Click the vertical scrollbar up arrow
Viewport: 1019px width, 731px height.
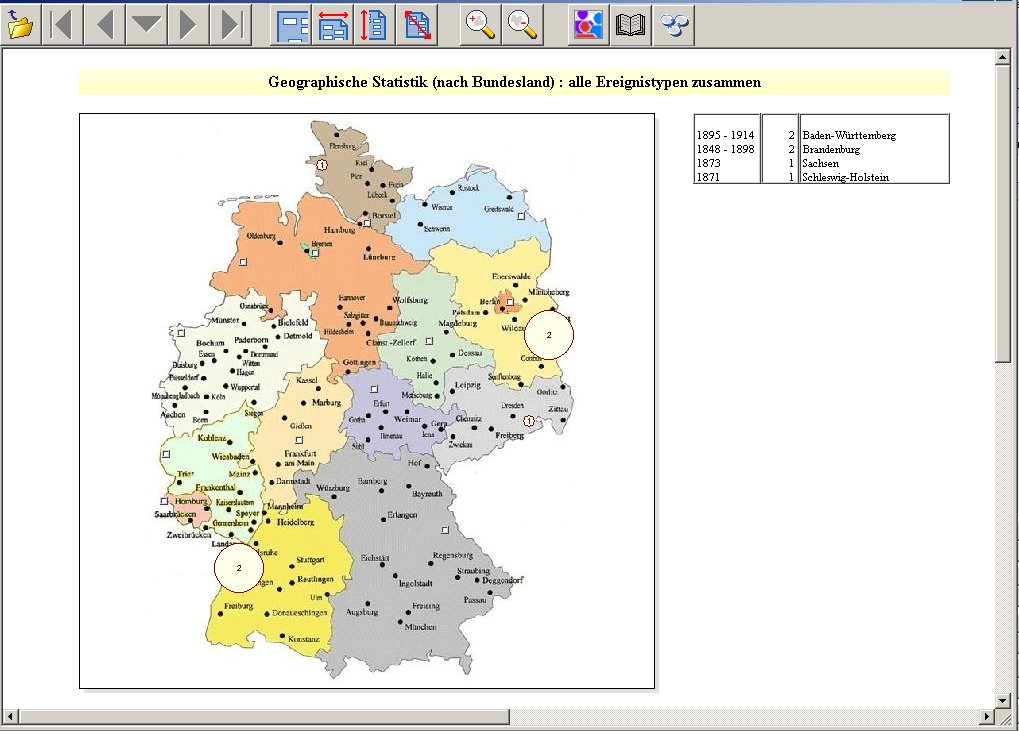1003,58
